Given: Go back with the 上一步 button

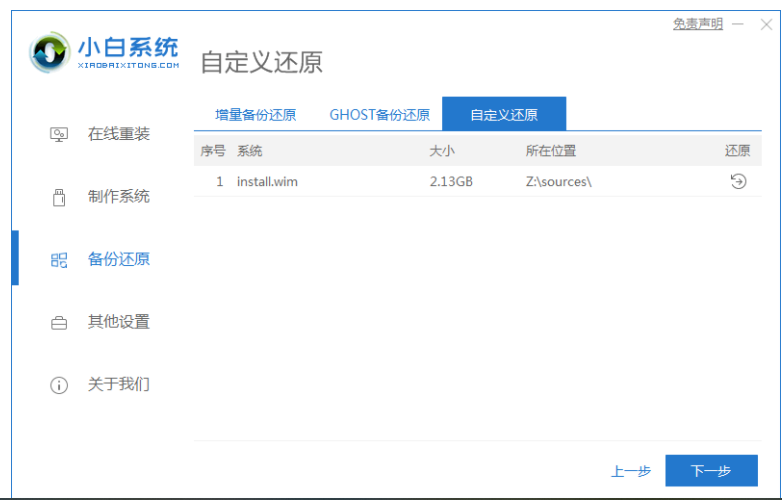Looking at the screenshot, I should [x=631, y=471].
